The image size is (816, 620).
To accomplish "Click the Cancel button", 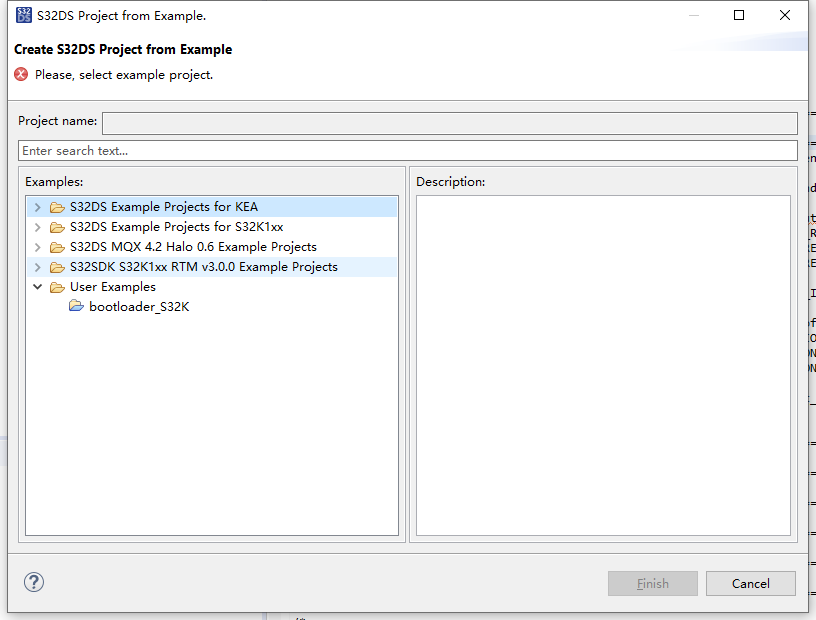I will pyautogui.click(x=750, y=583).
